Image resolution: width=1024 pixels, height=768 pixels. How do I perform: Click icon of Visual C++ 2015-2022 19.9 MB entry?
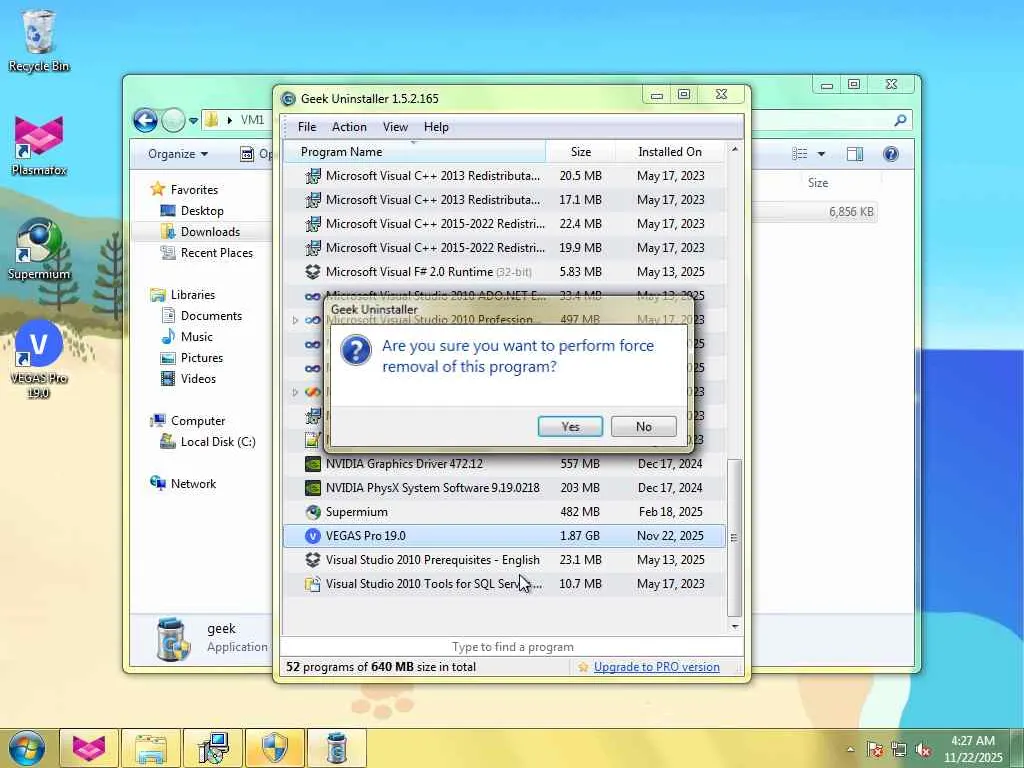tap(313, 248)
